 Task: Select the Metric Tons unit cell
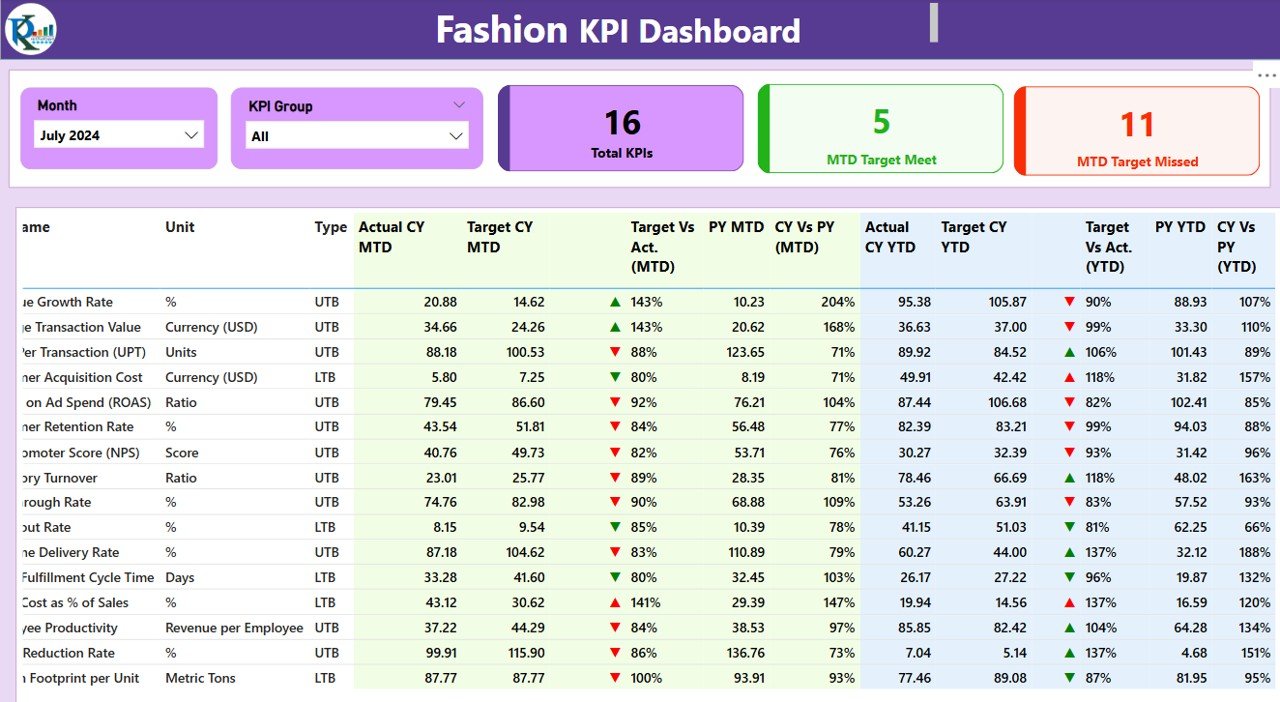point(200,678)
